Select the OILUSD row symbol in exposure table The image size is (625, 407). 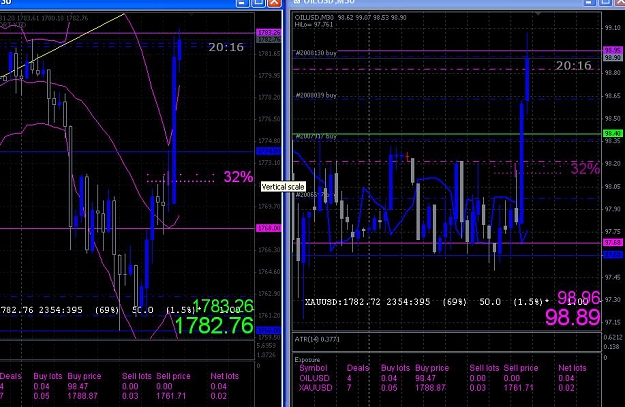point(314,378)
